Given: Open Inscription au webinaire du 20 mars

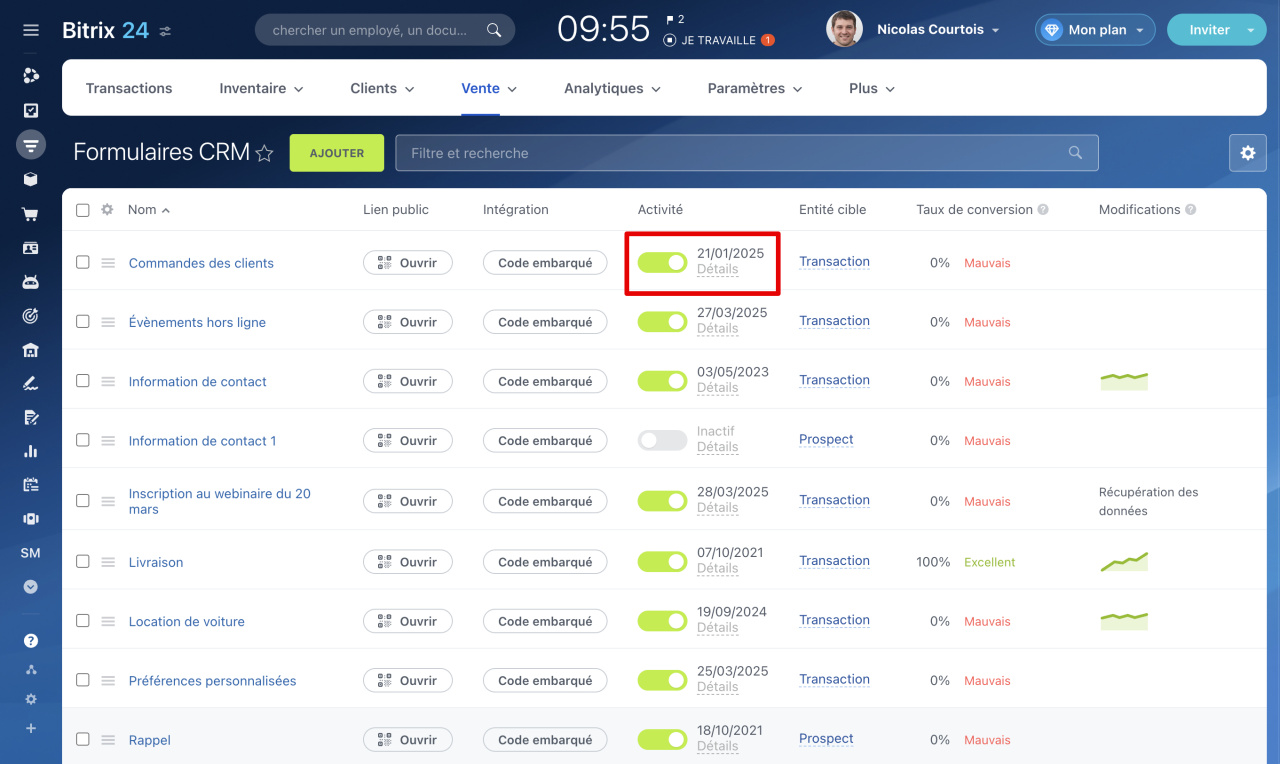Looking at the screenshot, I should [220, 501].
